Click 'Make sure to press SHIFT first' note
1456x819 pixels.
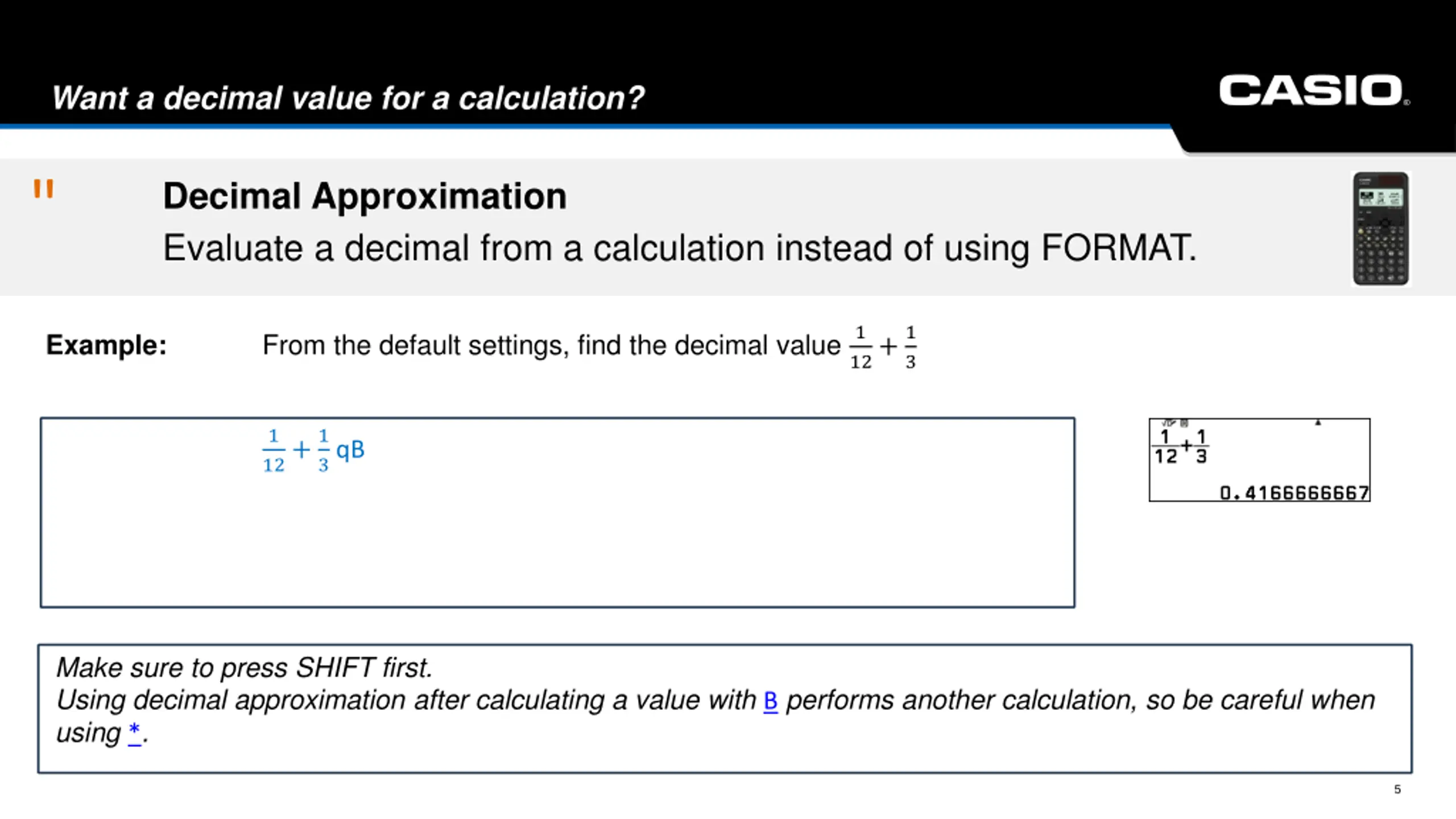coord(244,668)
